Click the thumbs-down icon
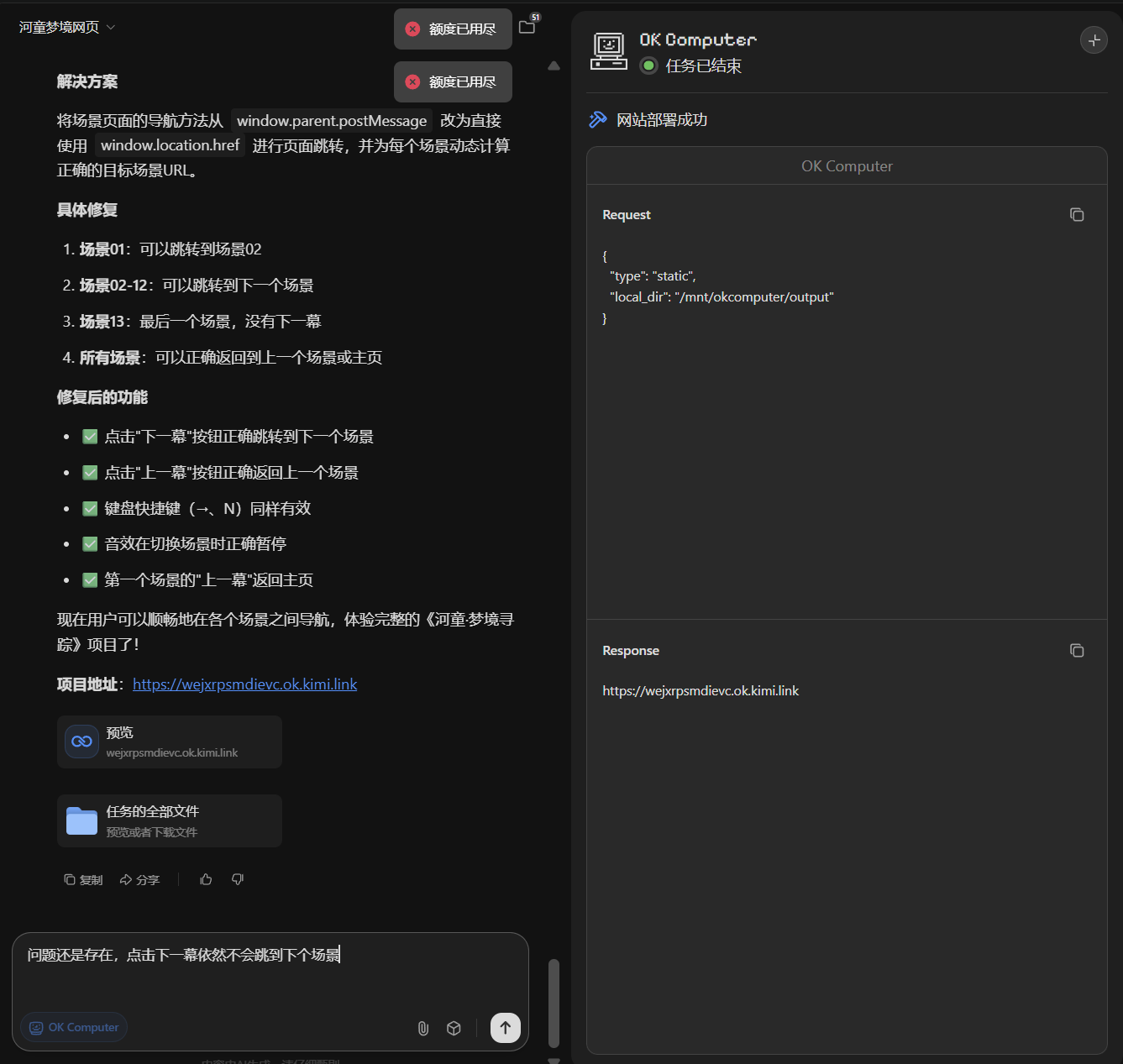The image size is (1123, 1064). [x=238, y=879]
